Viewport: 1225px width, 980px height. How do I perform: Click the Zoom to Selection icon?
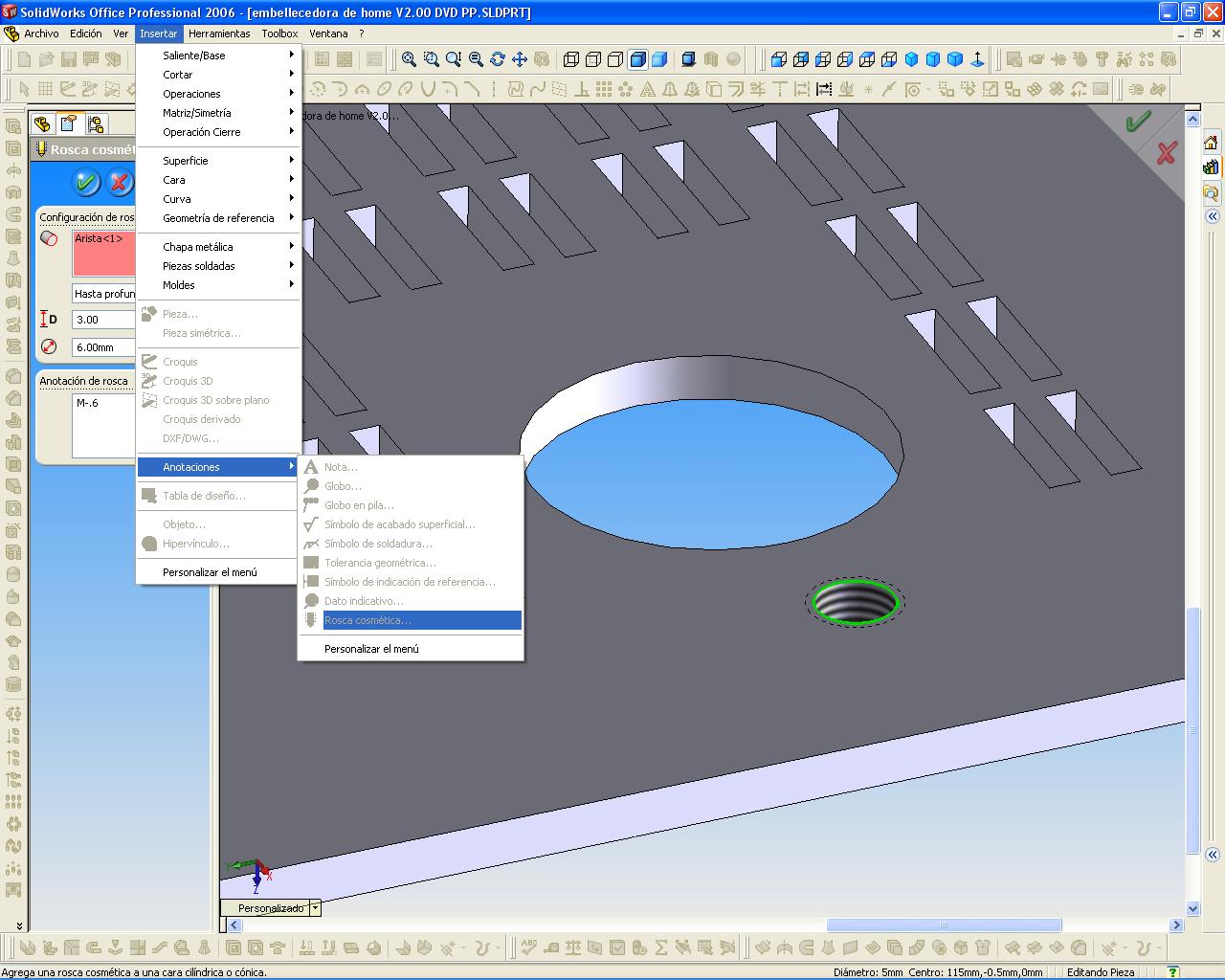coord(475,59)
